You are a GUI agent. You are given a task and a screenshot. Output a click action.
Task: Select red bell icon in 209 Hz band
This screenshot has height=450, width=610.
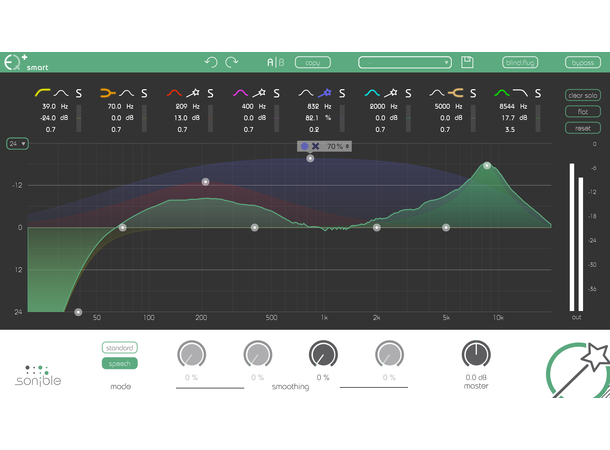(174, 93)
